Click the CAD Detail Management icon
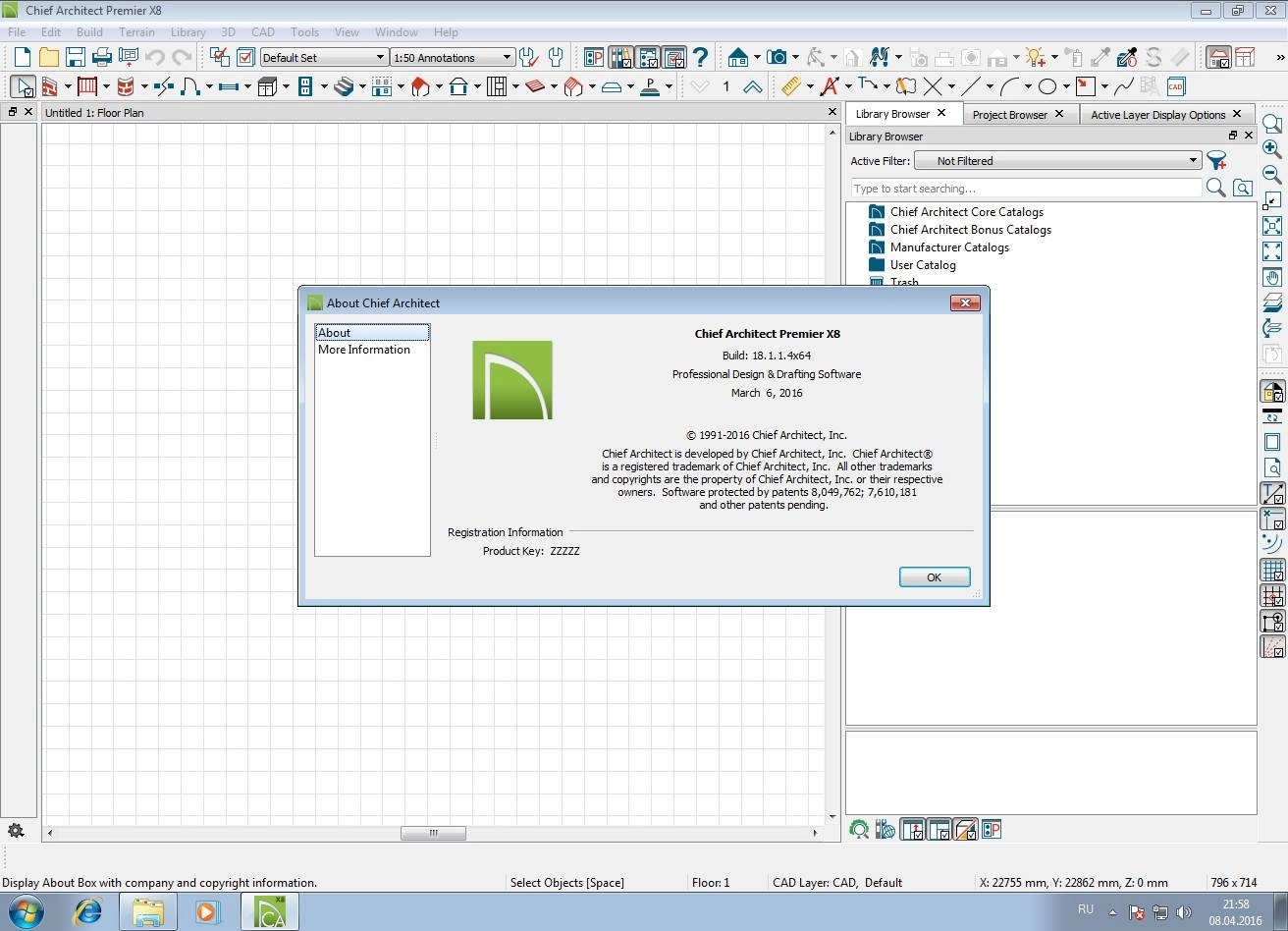Screen dimensions: 1288x931 point(1176,86)
